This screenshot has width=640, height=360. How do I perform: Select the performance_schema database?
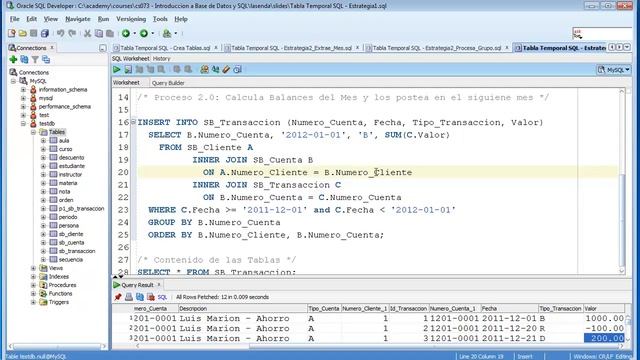click(x=65, y=107)
